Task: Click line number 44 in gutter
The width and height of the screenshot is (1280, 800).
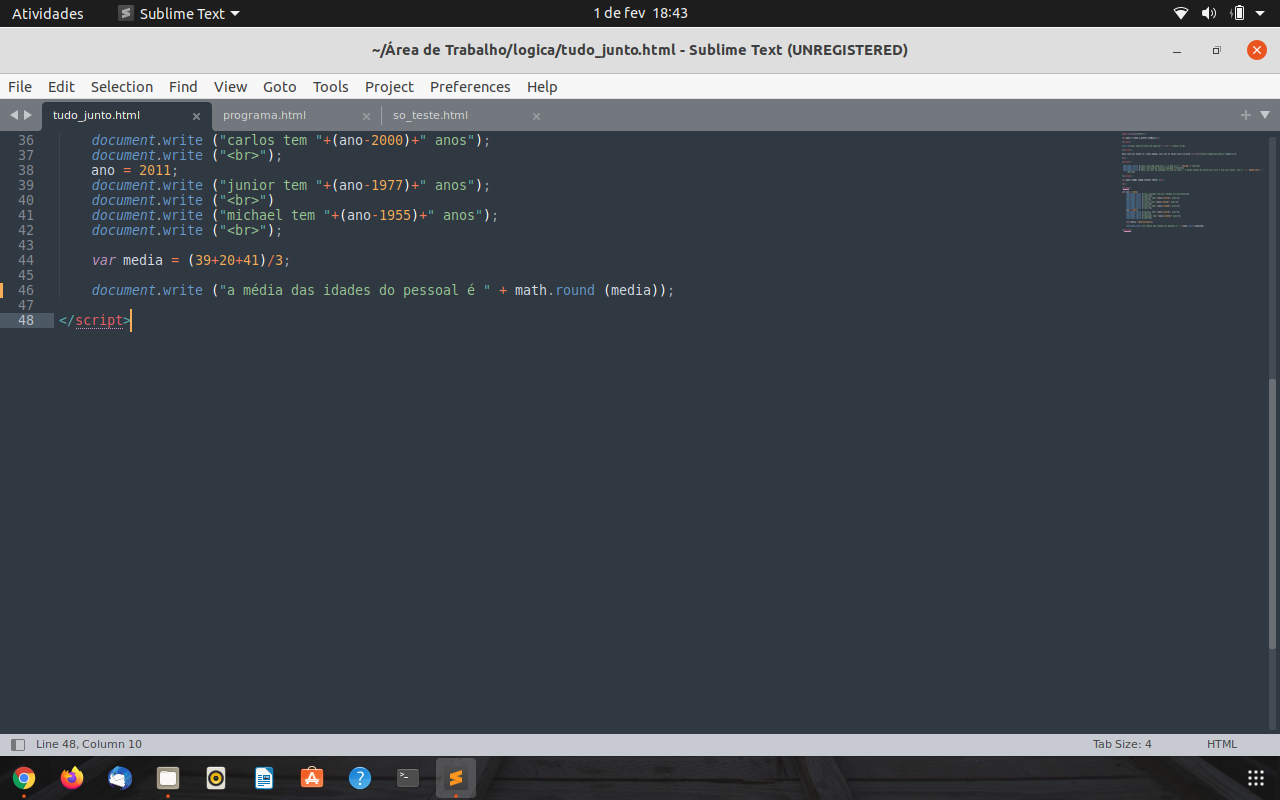Action: pos(26,260)
